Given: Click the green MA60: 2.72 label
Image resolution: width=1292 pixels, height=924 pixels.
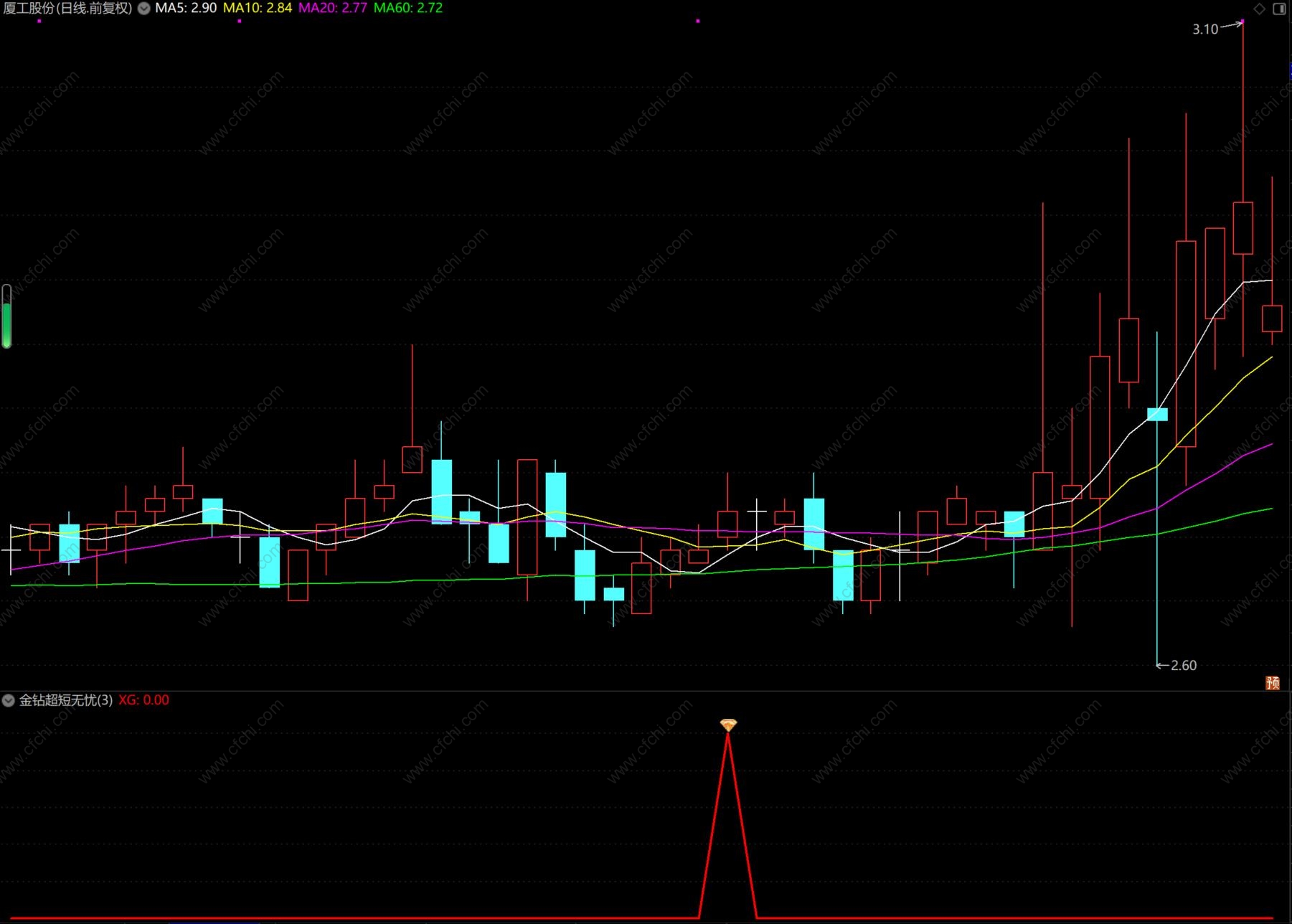Looking at the screenshot, I should click(x=408, y=9).
